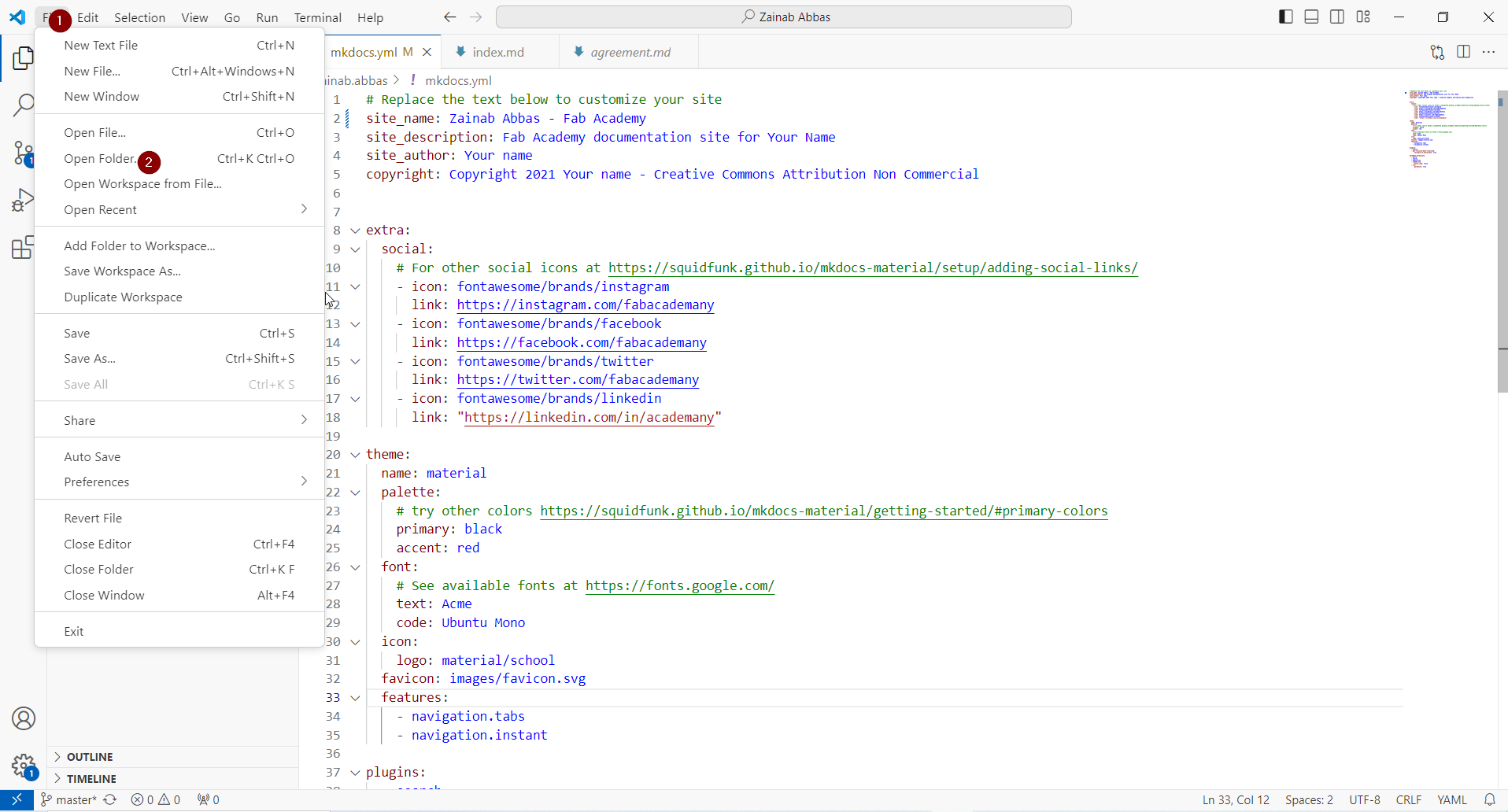
Task: Choose Save As... menu entry
Action: tap(179, 358)
